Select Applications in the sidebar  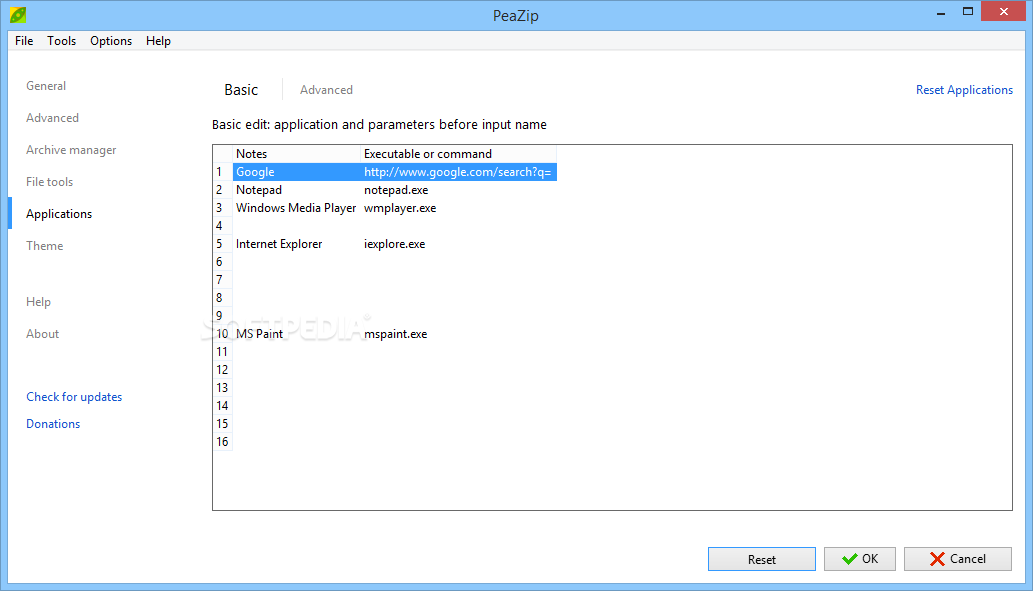(x=59, y=214)
